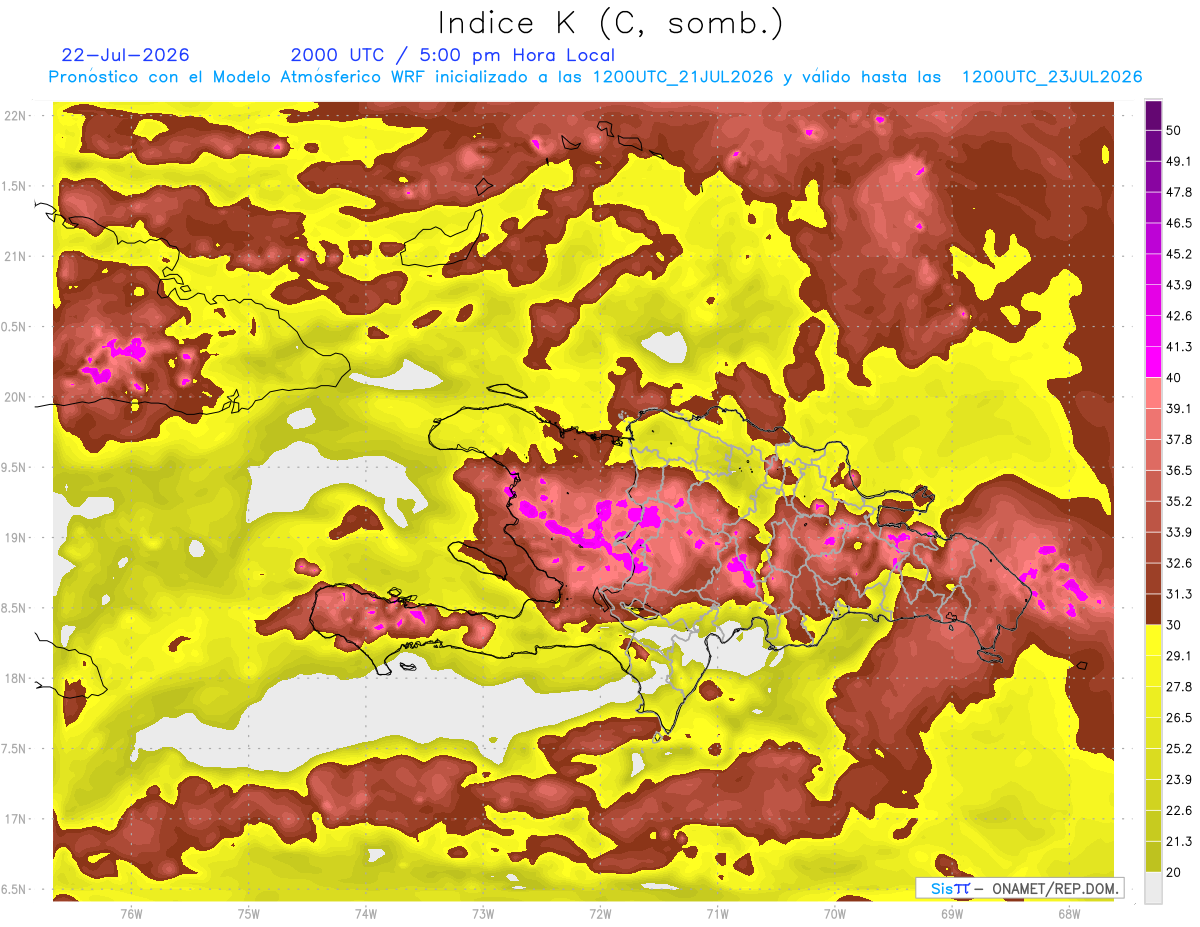
Task: Click the 'ONAMET/REP.DOM.' credit label
Action: click(x=1056, y=888)
